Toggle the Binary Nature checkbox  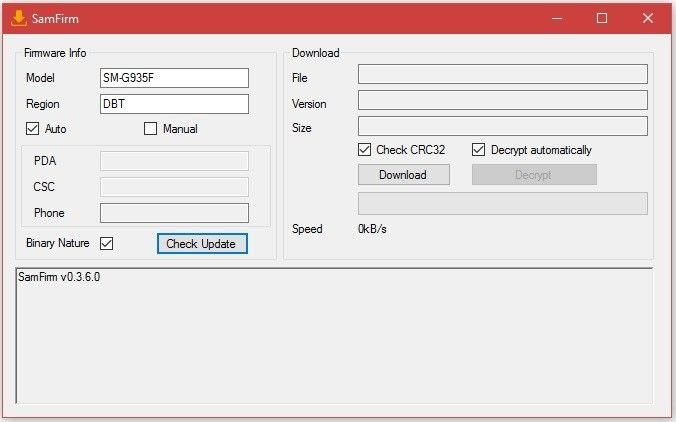[x=106, y=244]
